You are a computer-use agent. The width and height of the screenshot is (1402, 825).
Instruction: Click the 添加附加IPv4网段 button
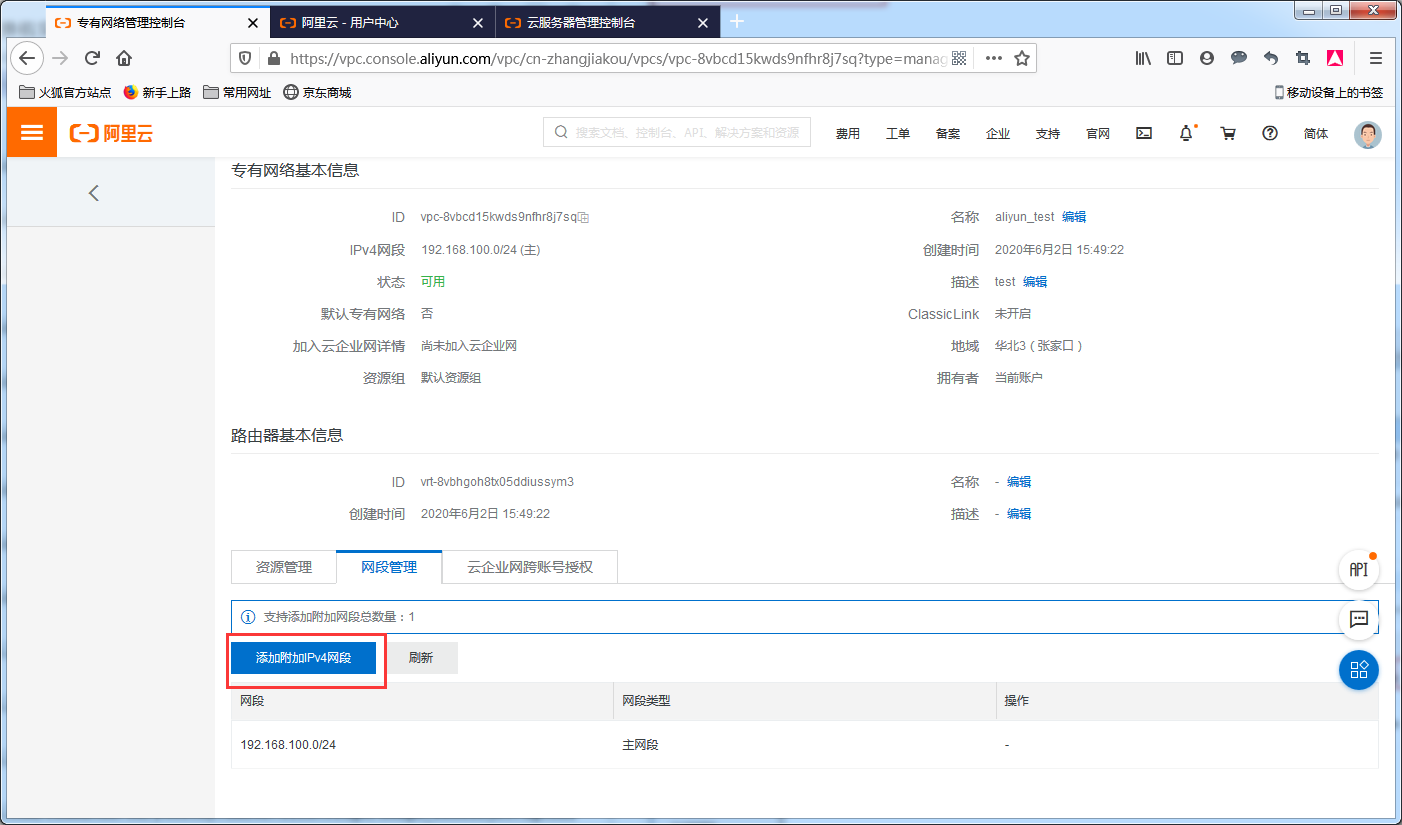click(305, 657)
